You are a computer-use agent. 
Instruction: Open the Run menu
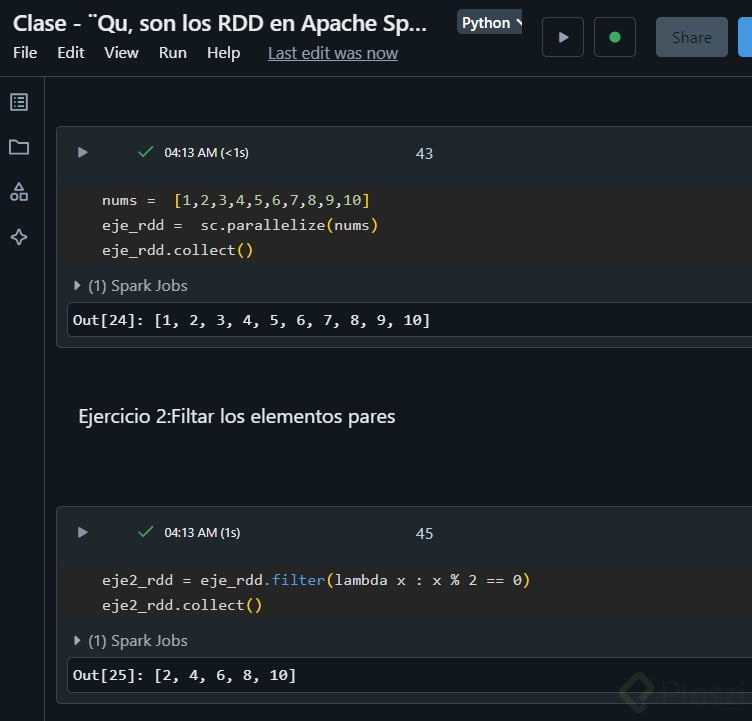coord(173,53)
